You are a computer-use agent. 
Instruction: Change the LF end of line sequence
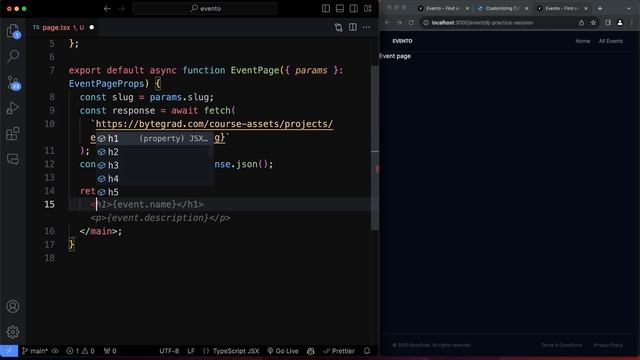click(x=191, y=351)
